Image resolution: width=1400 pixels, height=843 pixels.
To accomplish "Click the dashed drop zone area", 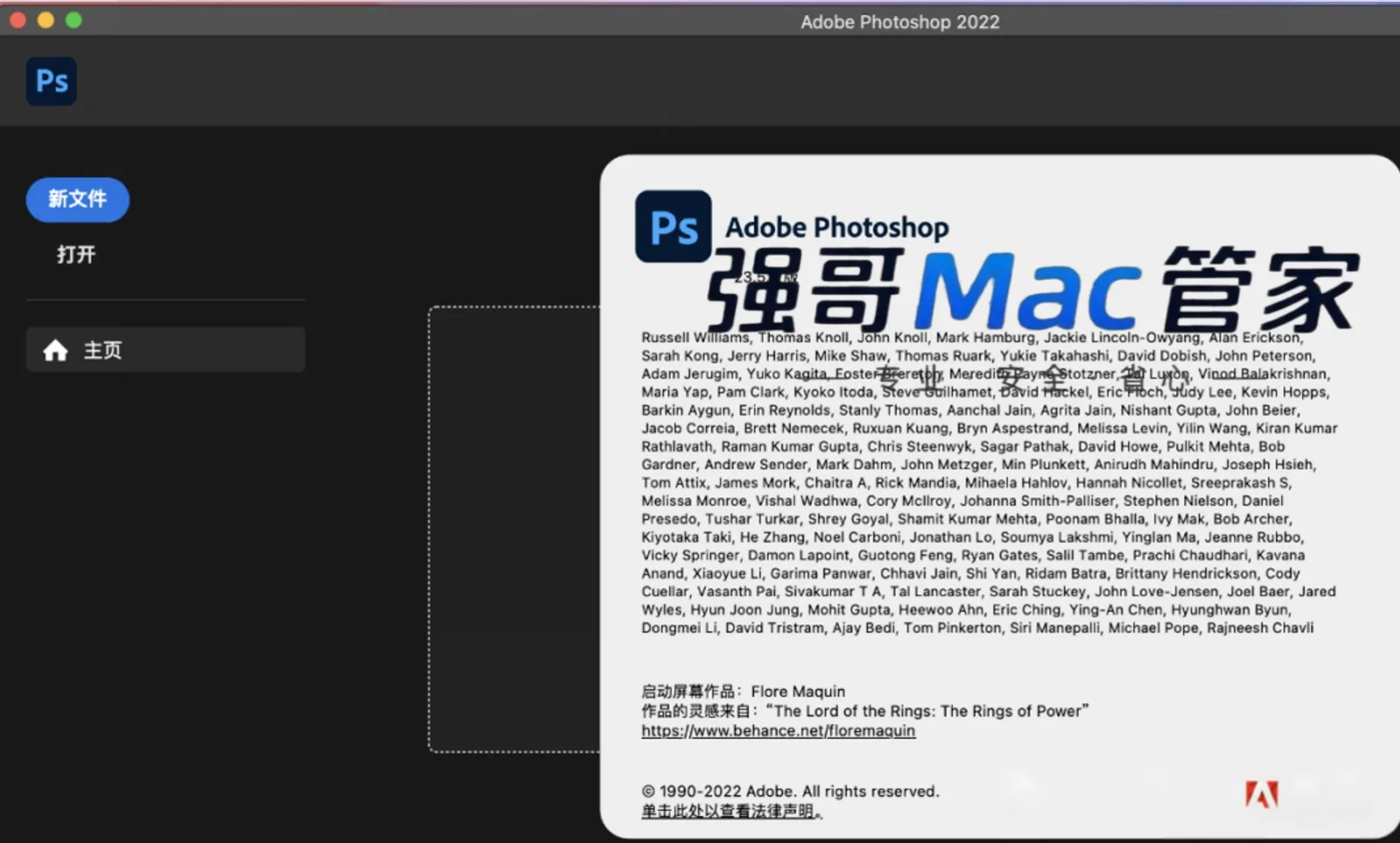I will point(514,529).
